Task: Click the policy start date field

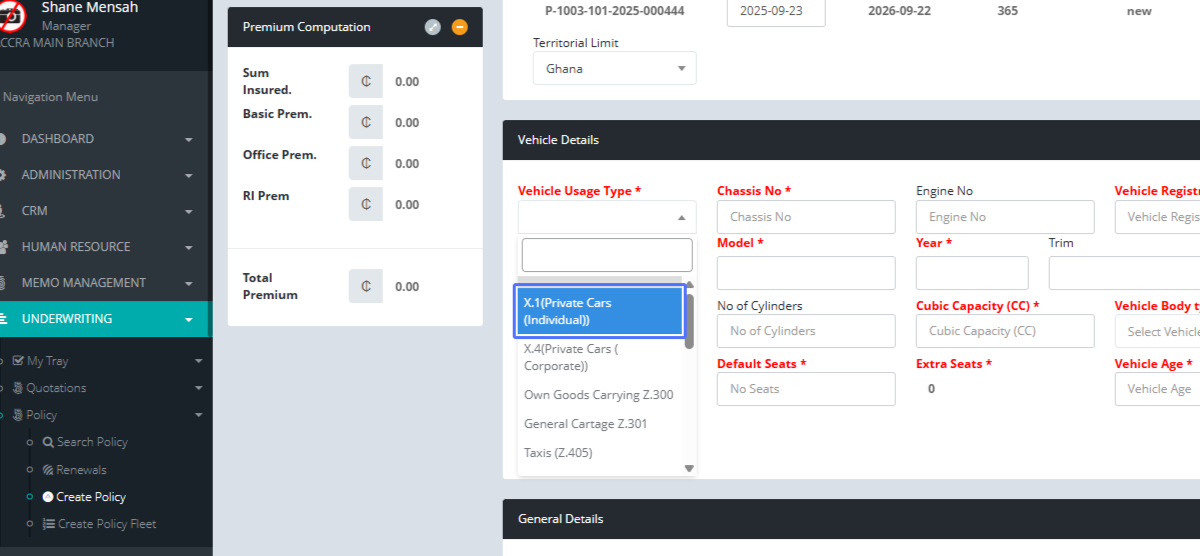Action: (775, 11)
